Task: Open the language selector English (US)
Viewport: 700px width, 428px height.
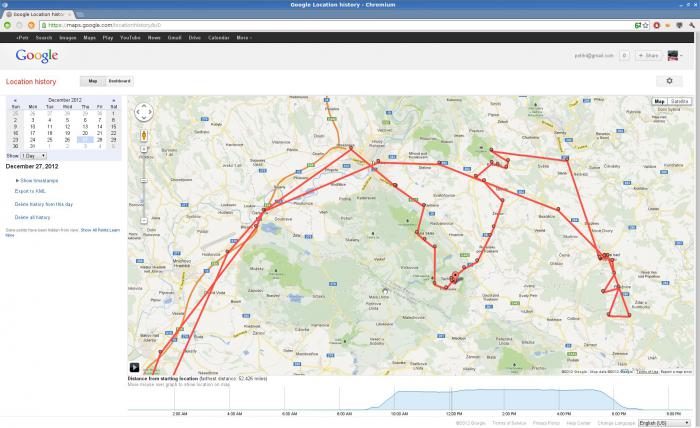Action: coord(664,423)
